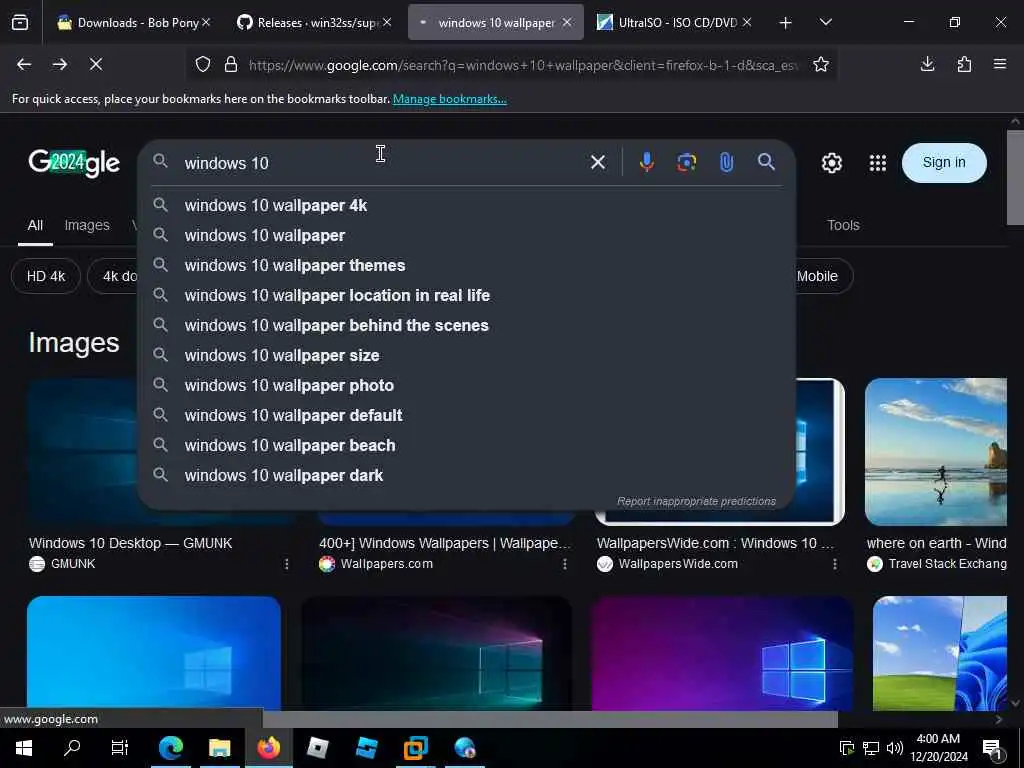This screenshot has width=1024, height=768.
Task: Stop loading the page
Action: 96,64
